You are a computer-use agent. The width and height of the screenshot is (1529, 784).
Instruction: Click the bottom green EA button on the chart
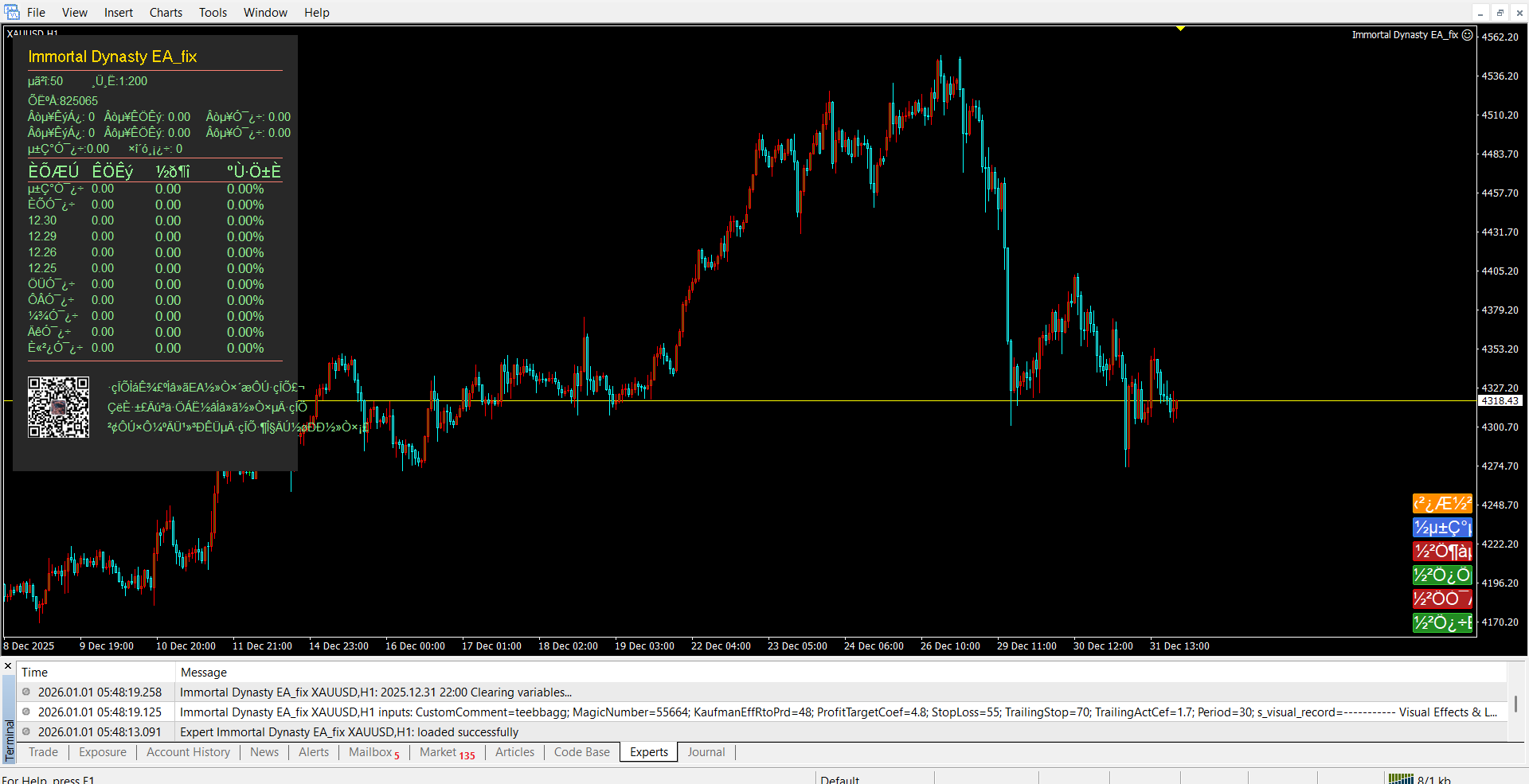coord(1442,623)
